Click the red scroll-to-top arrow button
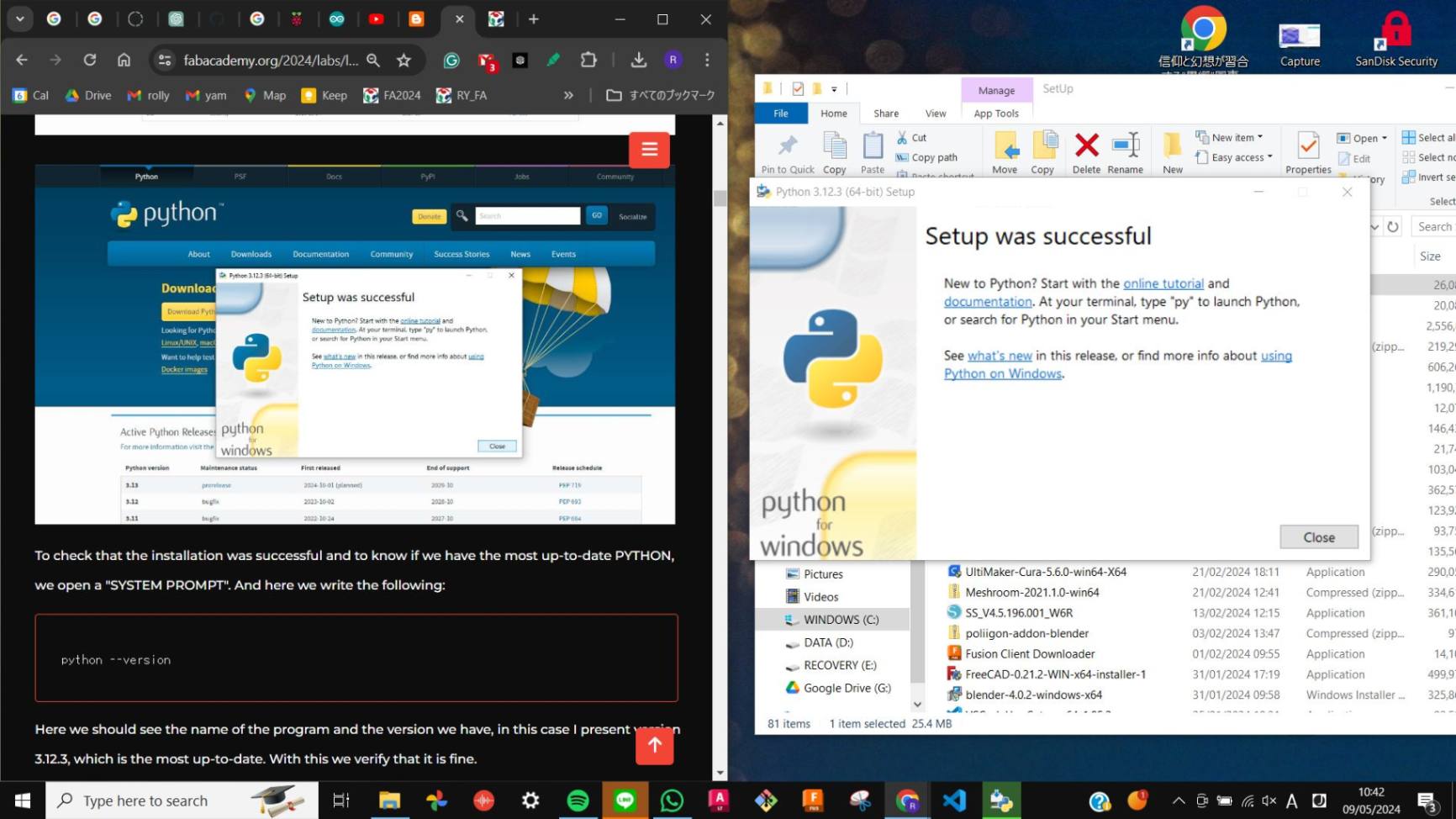Viewport: 1456px width, 819px height. (655, 745)
